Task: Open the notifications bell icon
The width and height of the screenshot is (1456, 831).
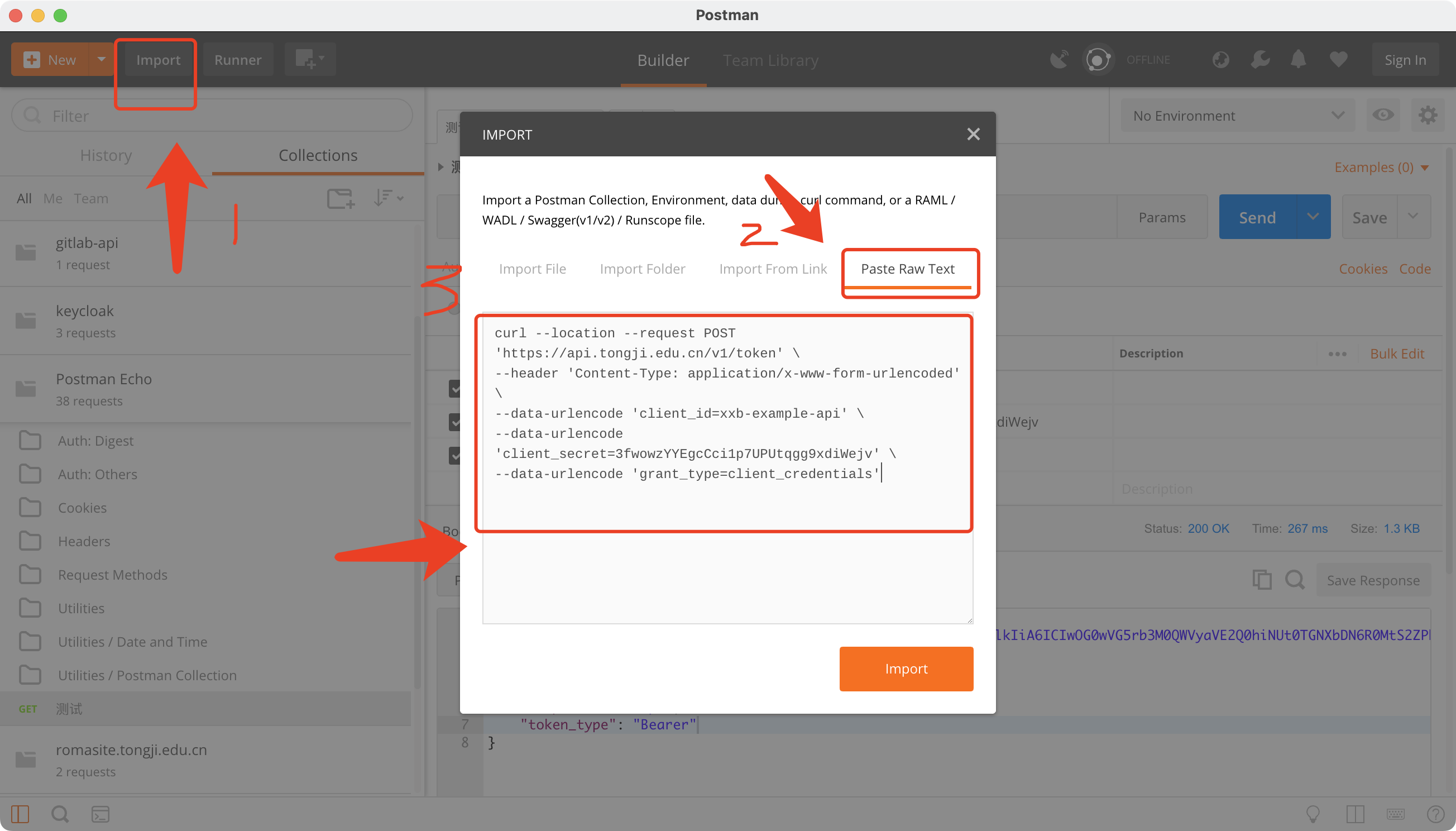Action: 1299,59
